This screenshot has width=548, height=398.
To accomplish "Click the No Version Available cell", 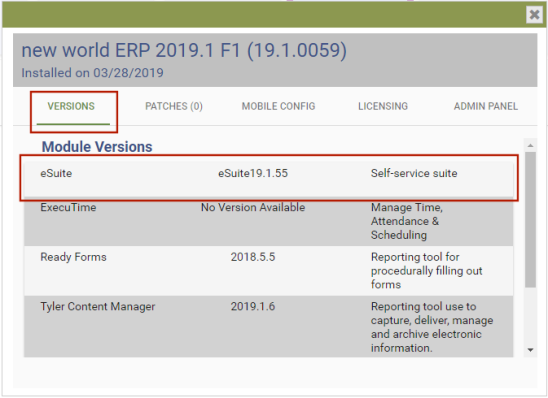I will pyautogui.click(x=253, y=208).
